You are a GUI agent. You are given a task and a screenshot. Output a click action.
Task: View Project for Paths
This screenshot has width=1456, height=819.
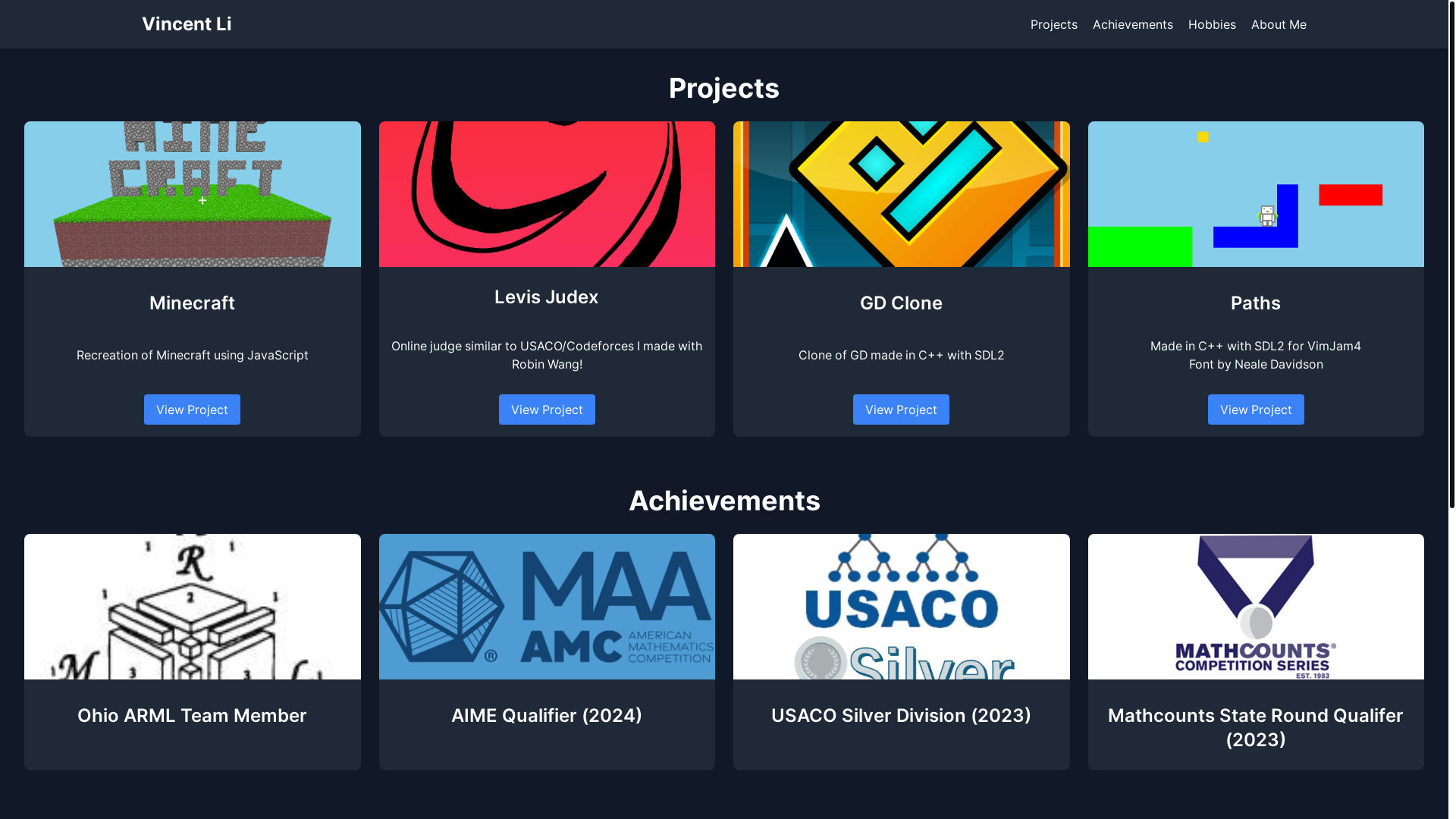(x=1256, y=409)
